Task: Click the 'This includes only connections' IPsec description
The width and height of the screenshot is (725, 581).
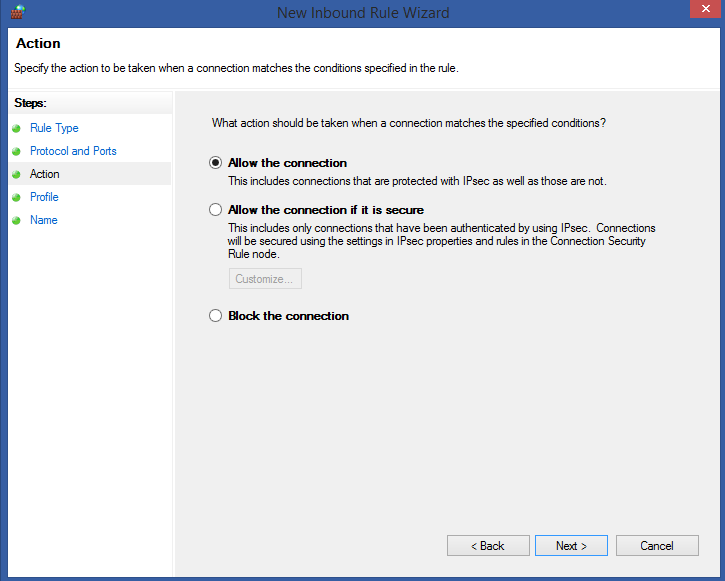Action: pos(442,241)
